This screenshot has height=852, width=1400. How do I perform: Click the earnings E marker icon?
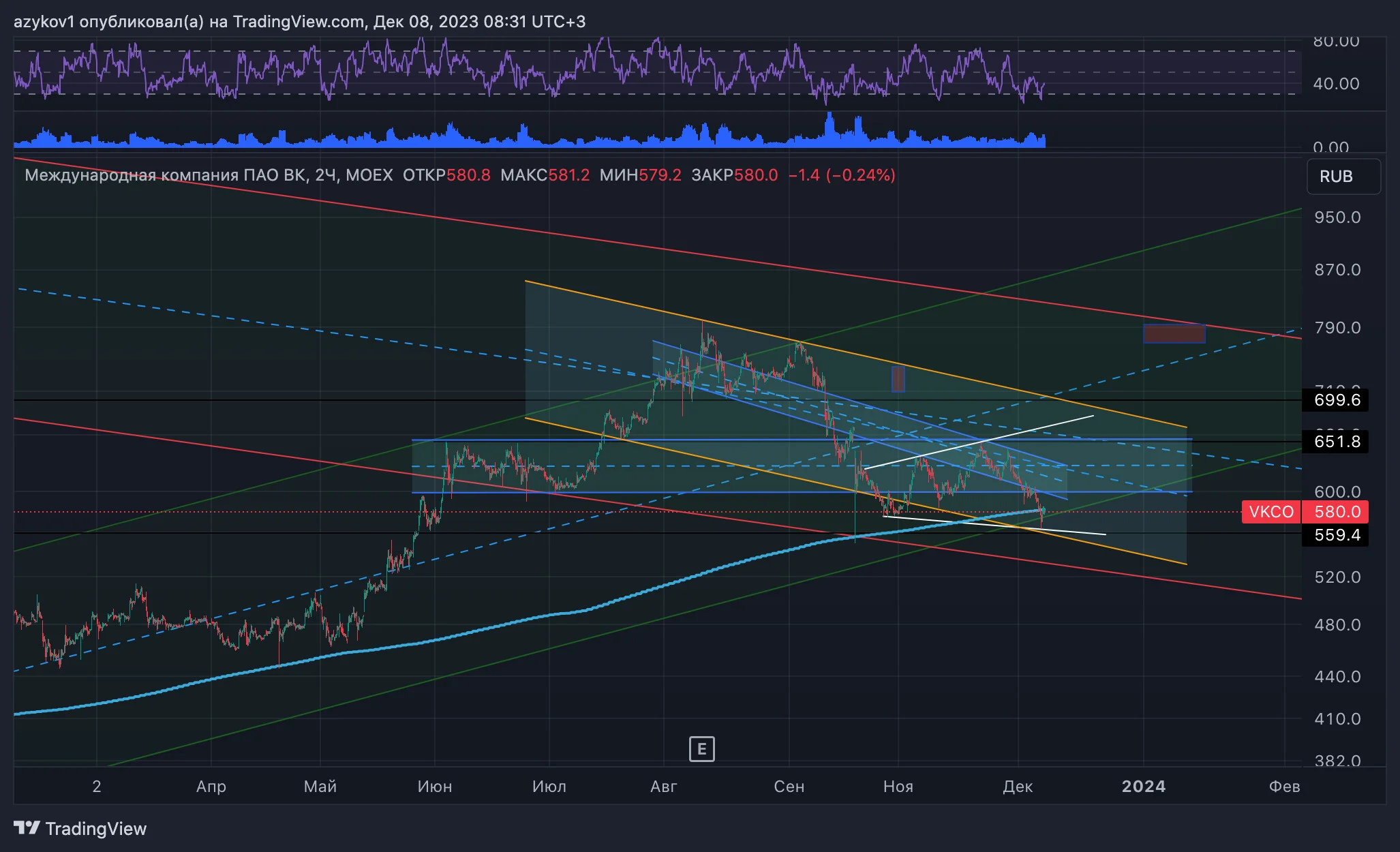(701, 749)
